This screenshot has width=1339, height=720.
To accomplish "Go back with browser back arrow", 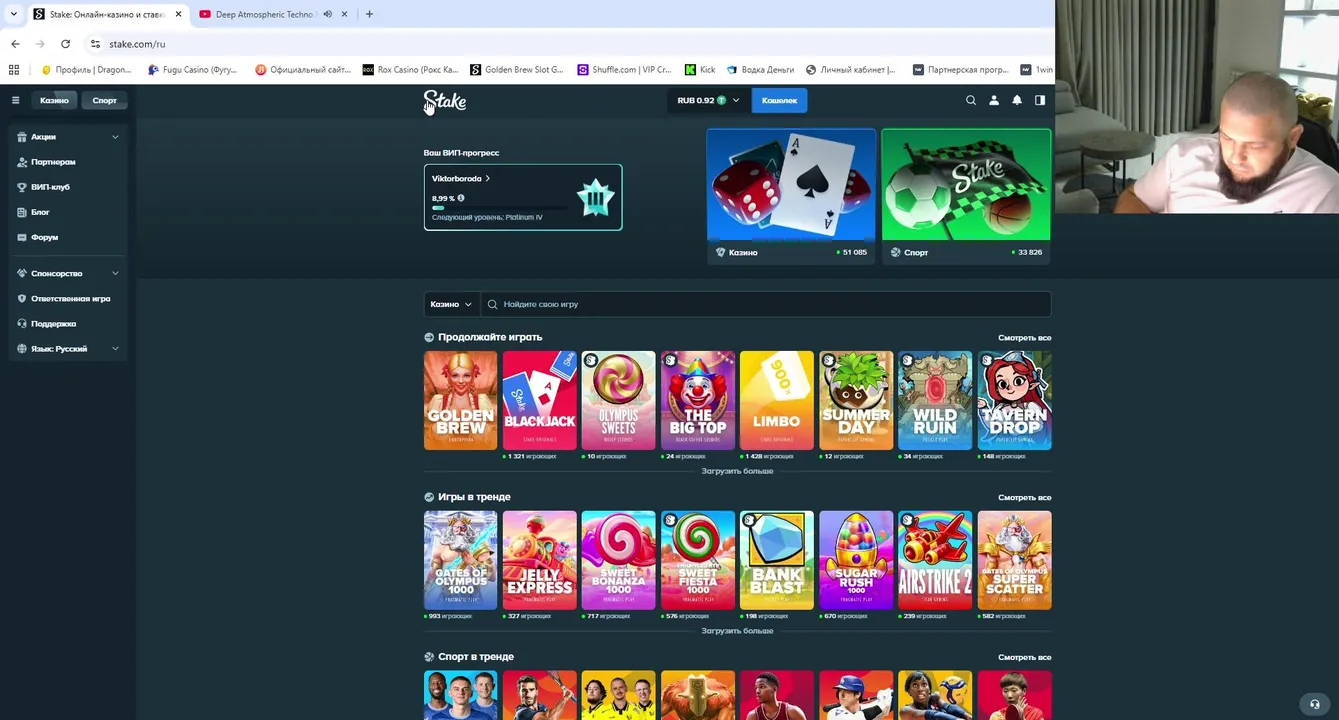I will (15, 44).
